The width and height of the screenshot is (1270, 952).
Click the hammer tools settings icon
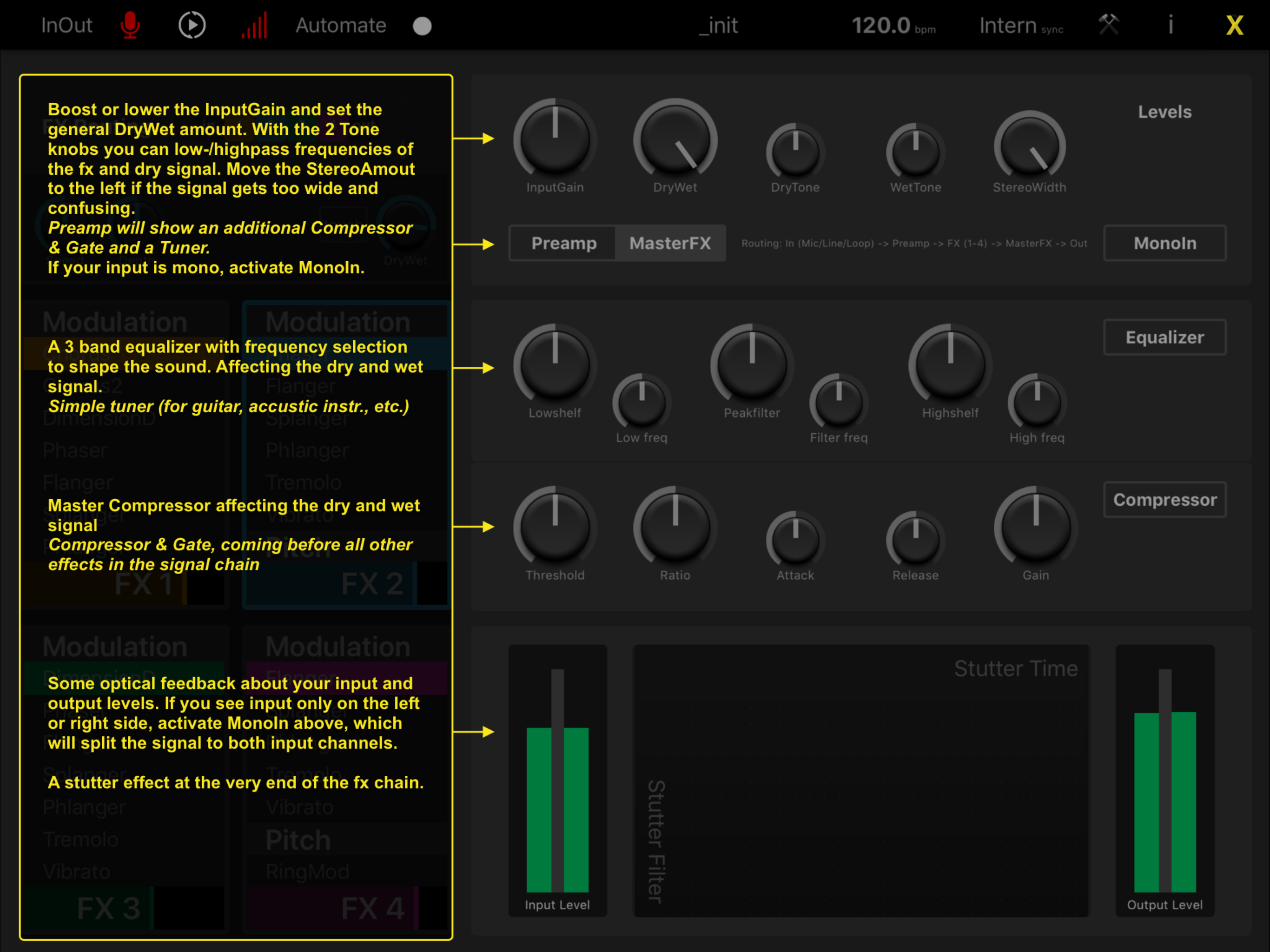pos(1109,25)
